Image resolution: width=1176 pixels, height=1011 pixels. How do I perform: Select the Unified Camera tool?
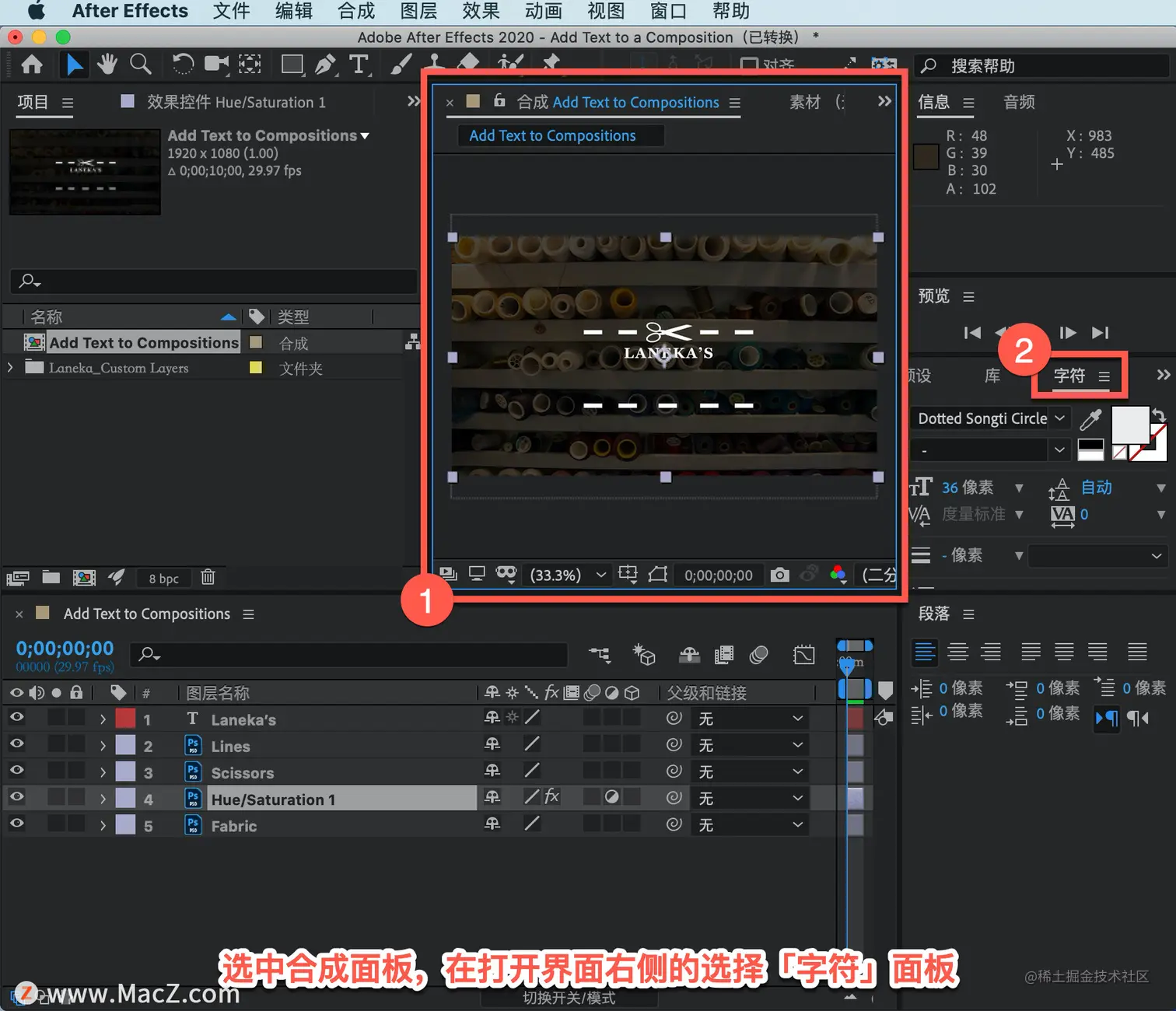pos(217,65)
